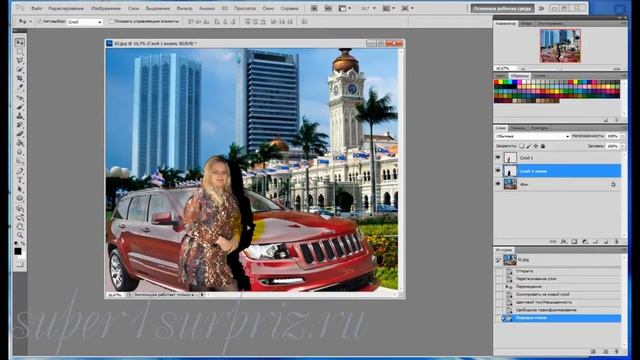The height and width of the screenshot is (360, 640).
Task: Open the blend mode Обычные dropdown
Action: (x=532, y=136)
